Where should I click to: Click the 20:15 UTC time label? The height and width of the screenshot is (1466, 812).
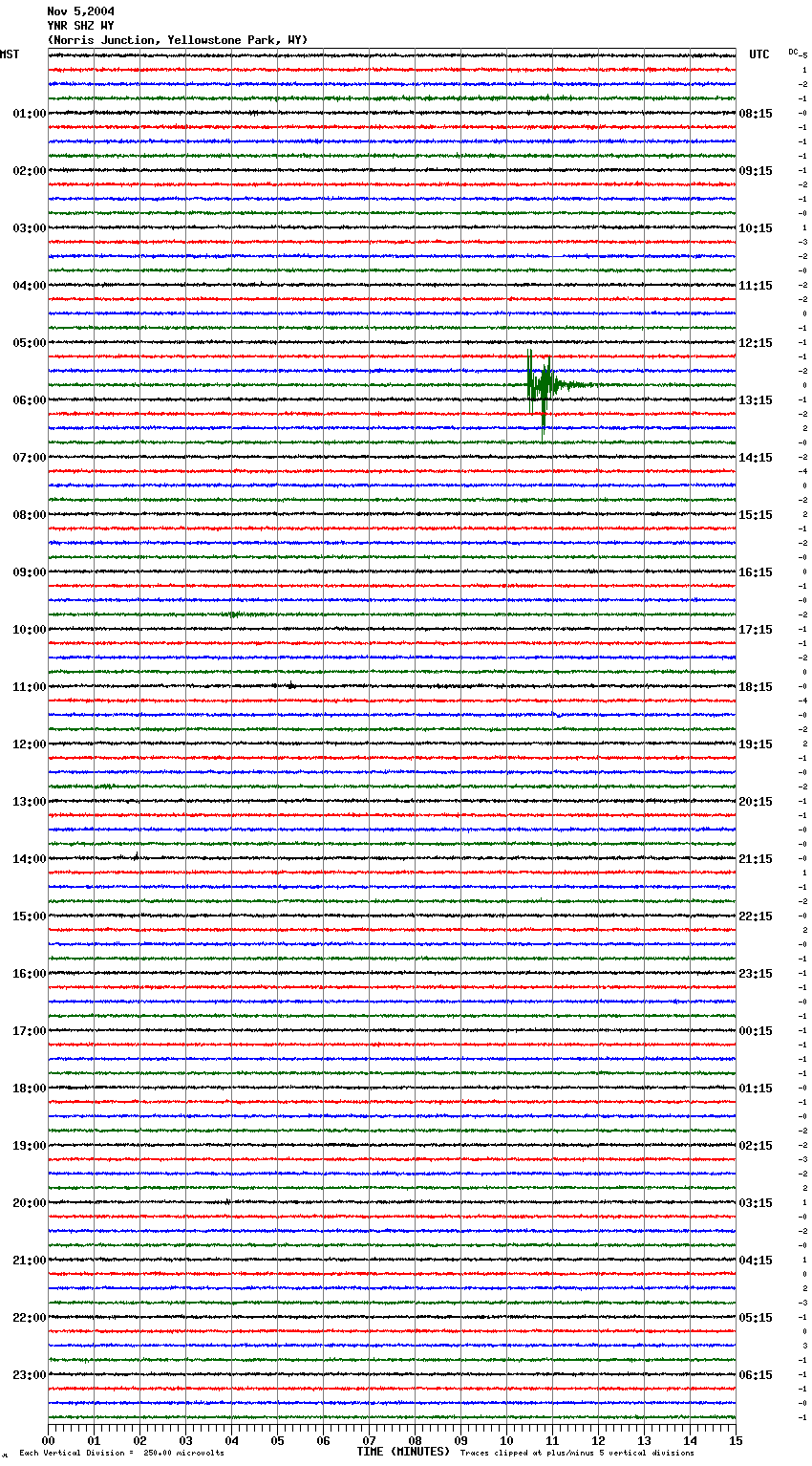(x=756, y=802)
